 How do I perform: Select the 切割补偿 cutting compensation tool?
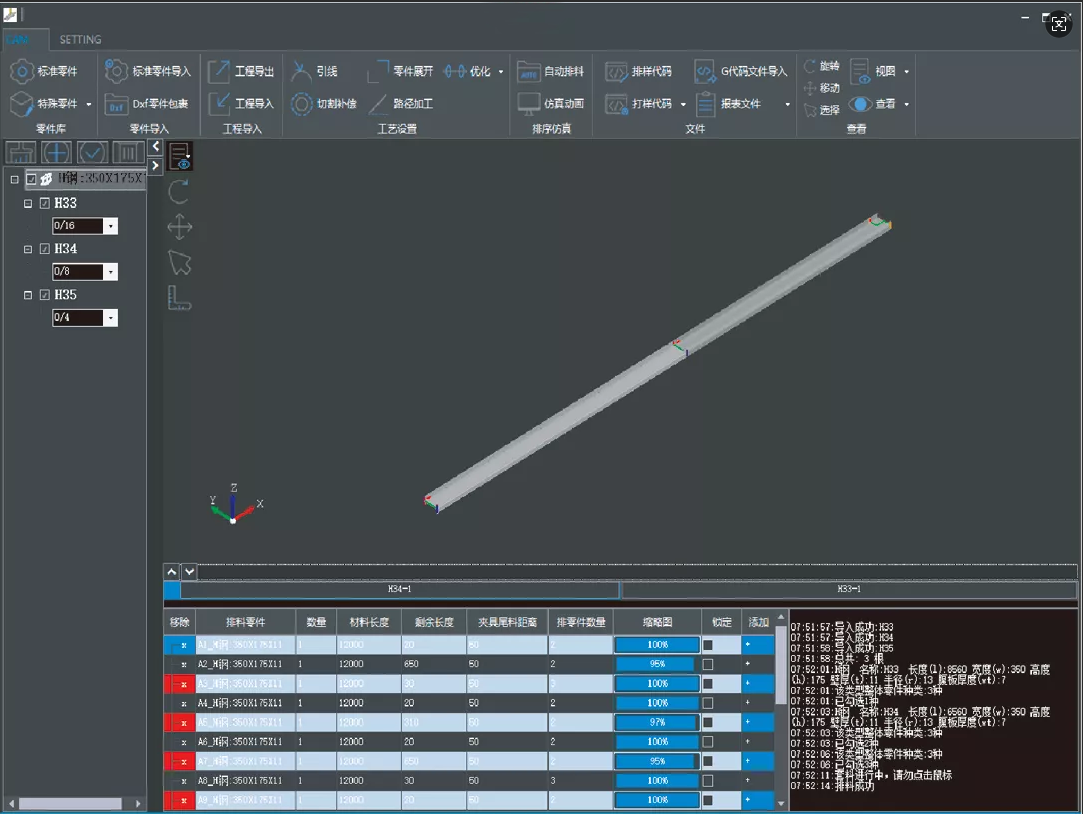pos(302,103)
